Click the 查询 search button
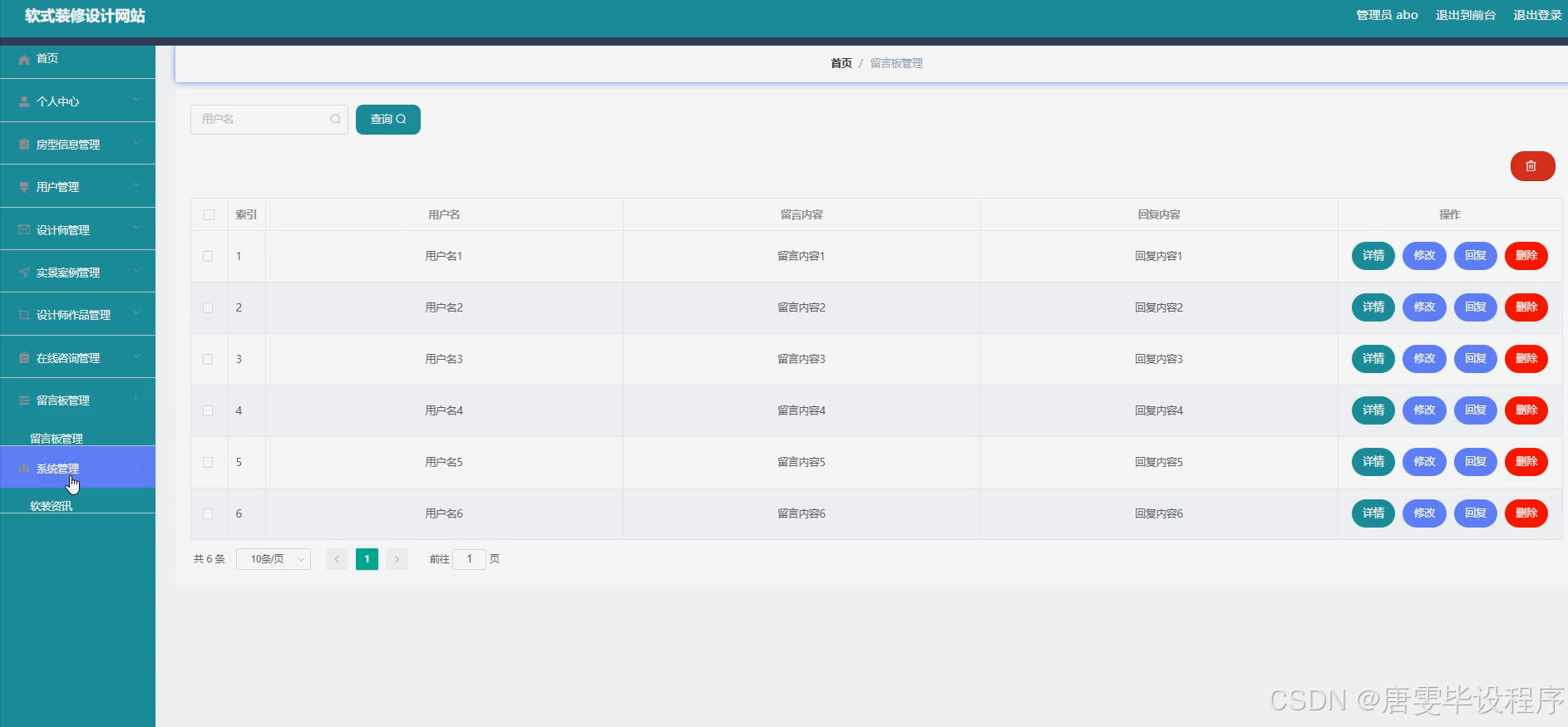 point(388,120)
